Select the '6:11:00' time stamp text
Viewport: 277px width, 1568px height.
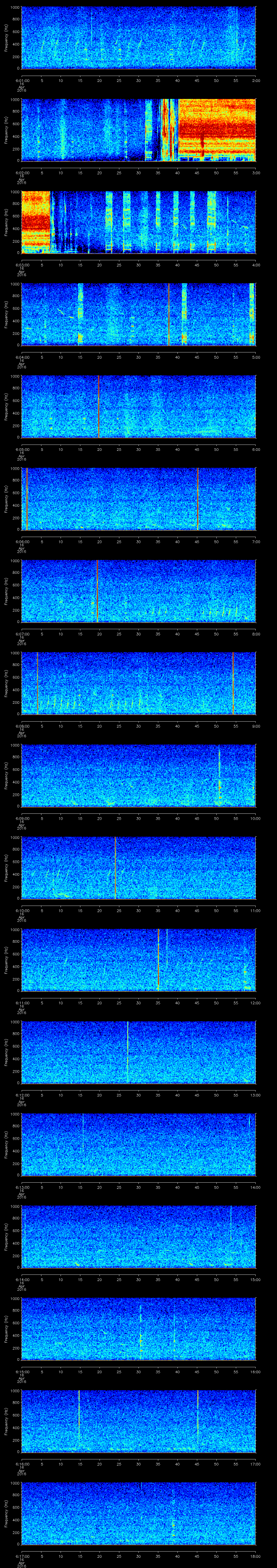pyautogui.click(x=22, y=1003)
